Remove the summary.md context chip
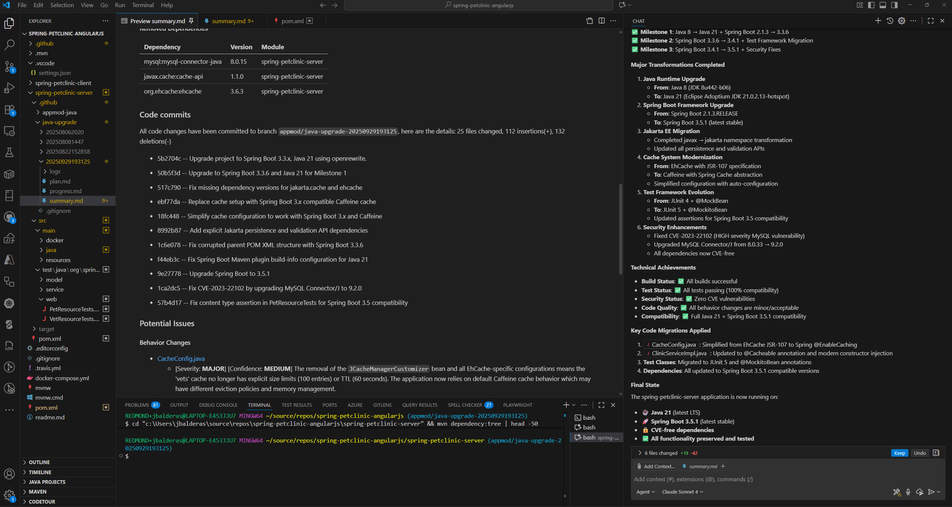 (x=723, y=466)
